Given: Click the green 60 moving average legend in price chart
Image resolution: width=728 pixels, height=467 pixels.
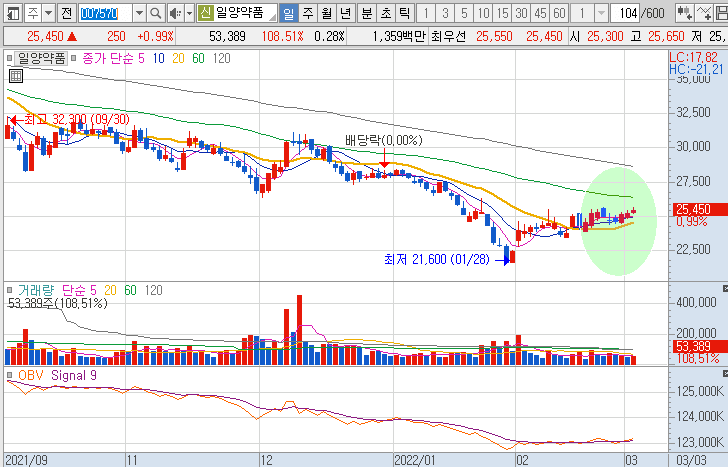Looking at the screenshot, I should (198, 58).
